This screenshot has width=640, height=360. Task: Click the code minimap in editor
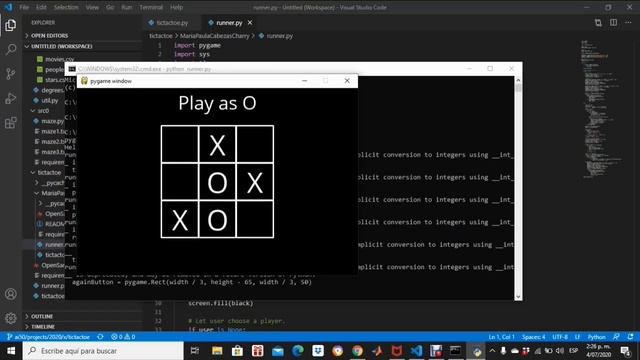pos(602,109)
